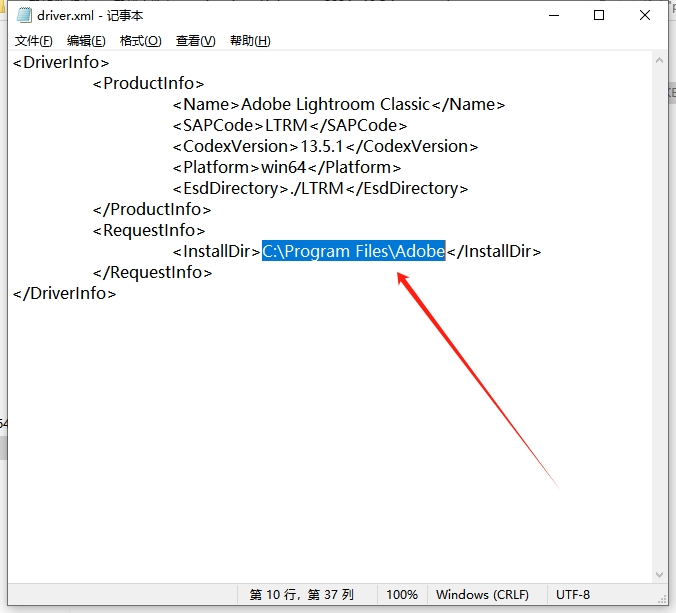Click the scrollbar down arrow
The image size is (676, 613).
pyautogui.click(x=659, y=575)
